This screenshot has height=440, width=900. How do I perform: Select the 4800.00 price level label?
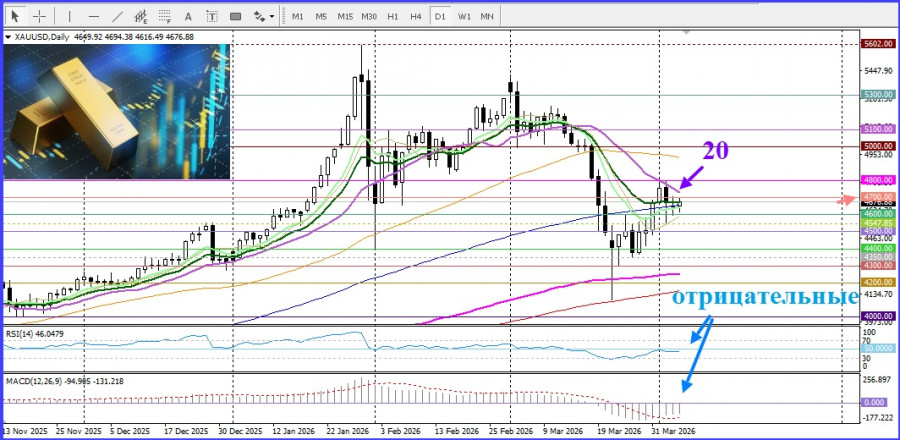pyautogui.click(x=878, y=180)
